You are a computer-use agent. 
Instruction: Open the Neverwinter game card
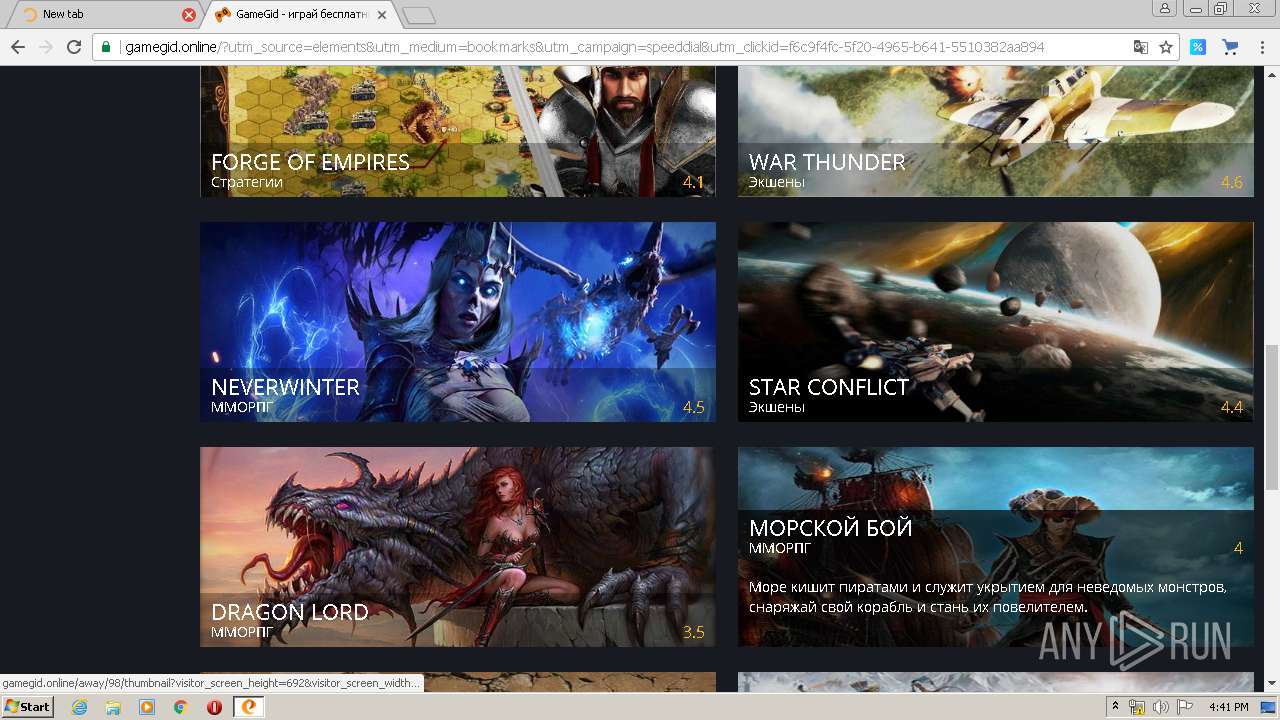[458, 322]
